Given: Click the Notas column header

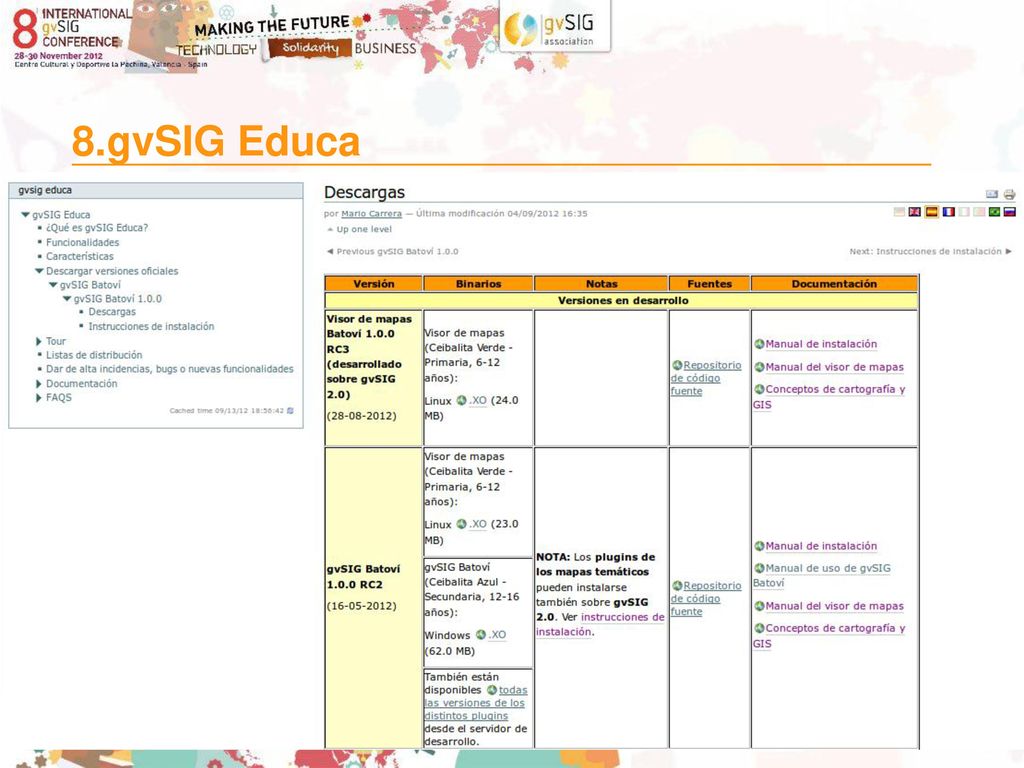Looking at the screenshot, I should click(601, 283).
